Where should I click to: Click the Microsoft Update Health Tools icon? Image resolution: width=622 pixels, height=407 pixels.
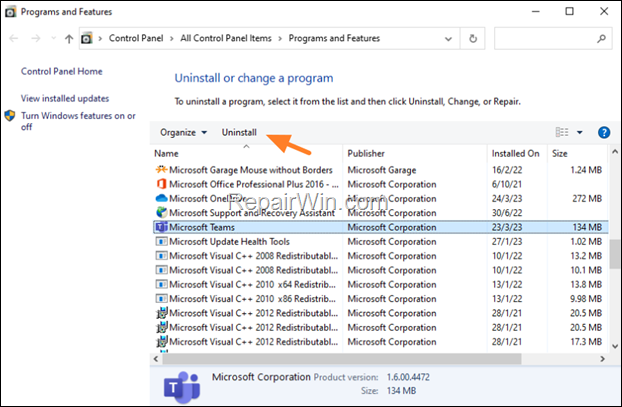tap(161, 241)
